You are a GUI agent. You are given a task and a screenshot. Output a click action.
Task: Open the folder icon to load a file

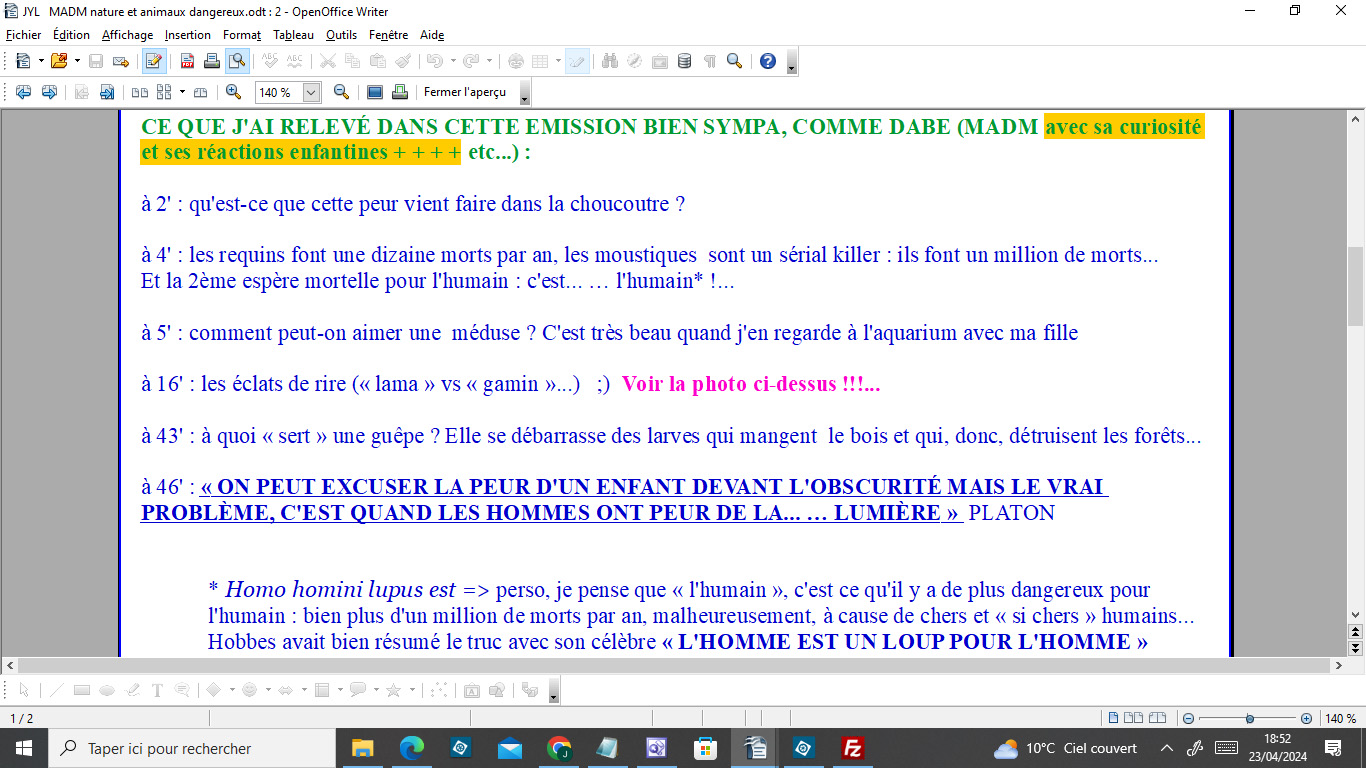(60, 61)
